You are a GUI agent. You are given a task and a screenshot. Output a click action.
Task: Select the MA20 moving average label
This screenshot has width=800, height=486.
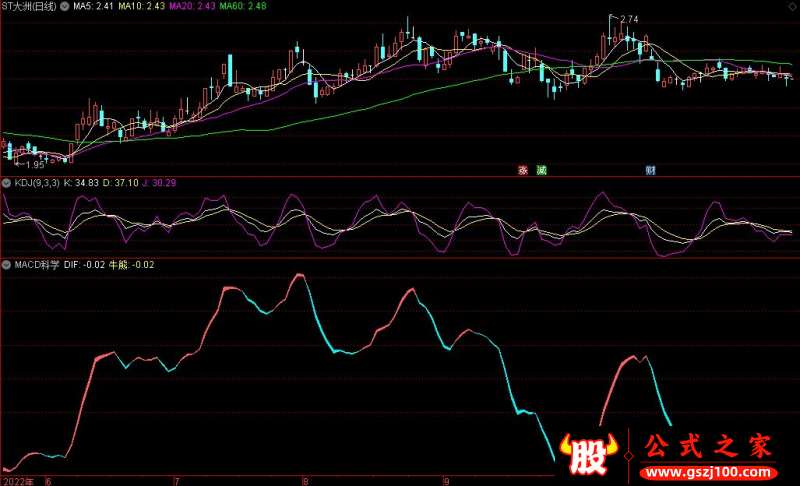[x=191, y=7]
